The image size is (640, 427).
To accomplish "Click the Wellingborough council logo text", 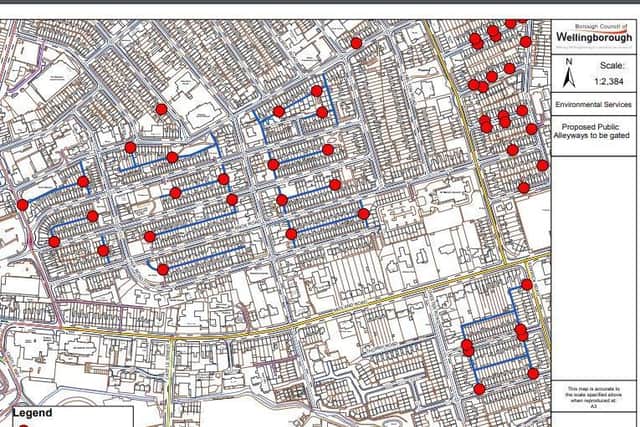I will (594, 37).
